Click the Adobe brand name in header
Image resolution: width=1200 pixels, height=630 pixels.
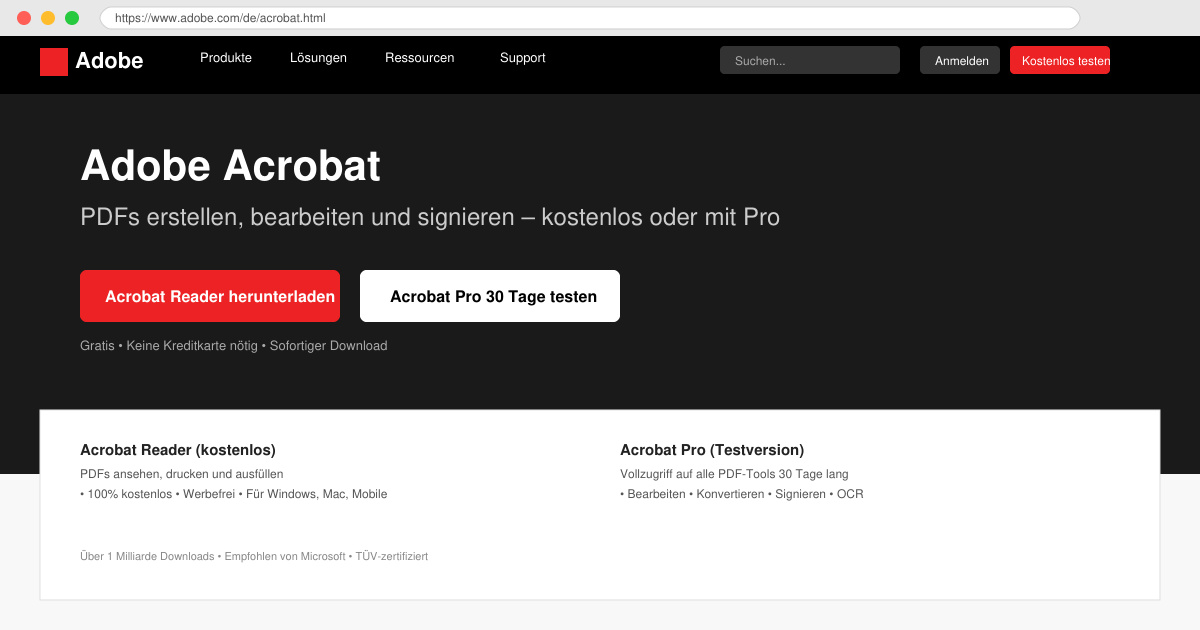pyautogui.click(x=109, y=61)
